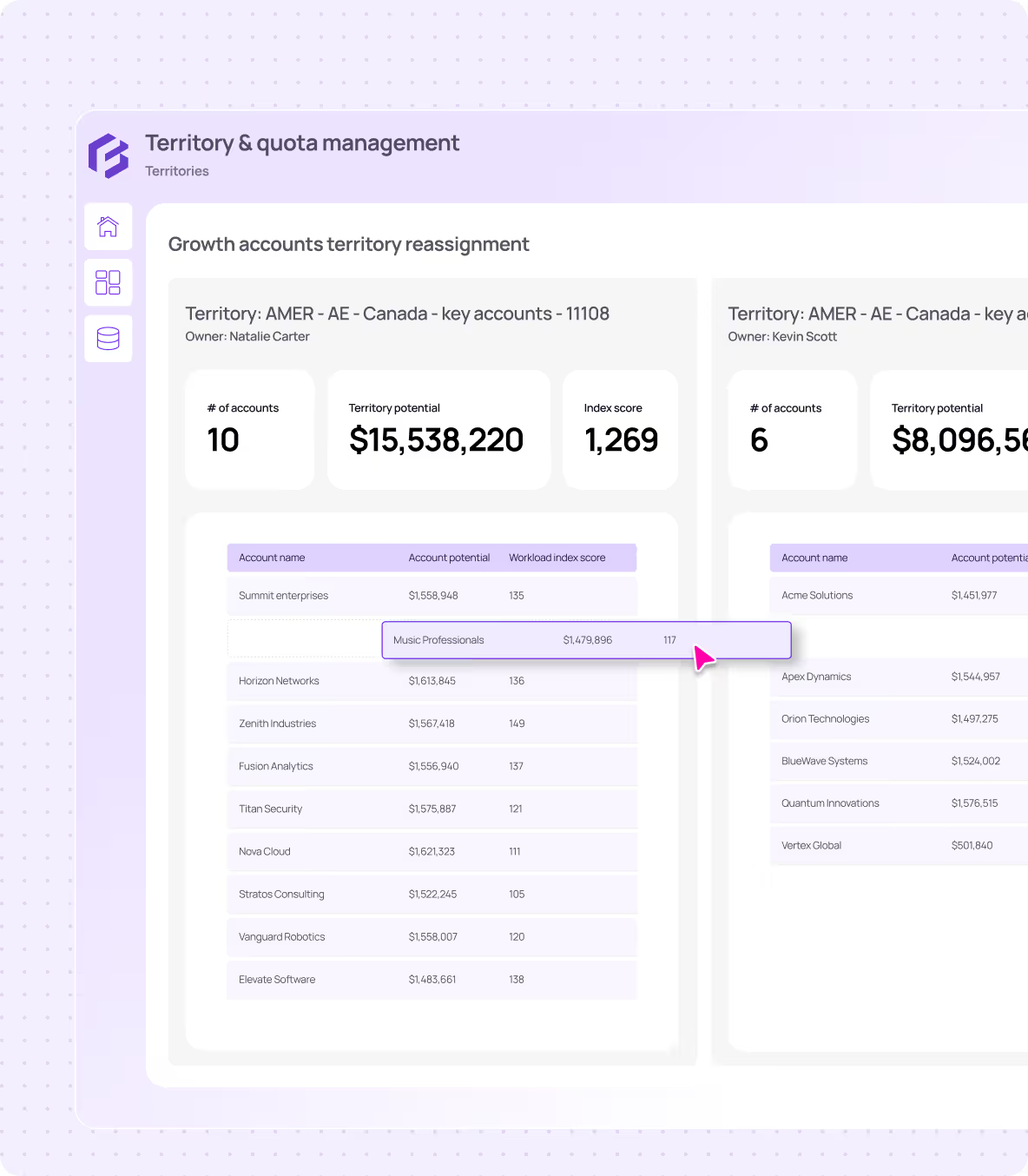Select the Vertex Global account row
Screen dimensions: 1028x1176
pos(899,845)
